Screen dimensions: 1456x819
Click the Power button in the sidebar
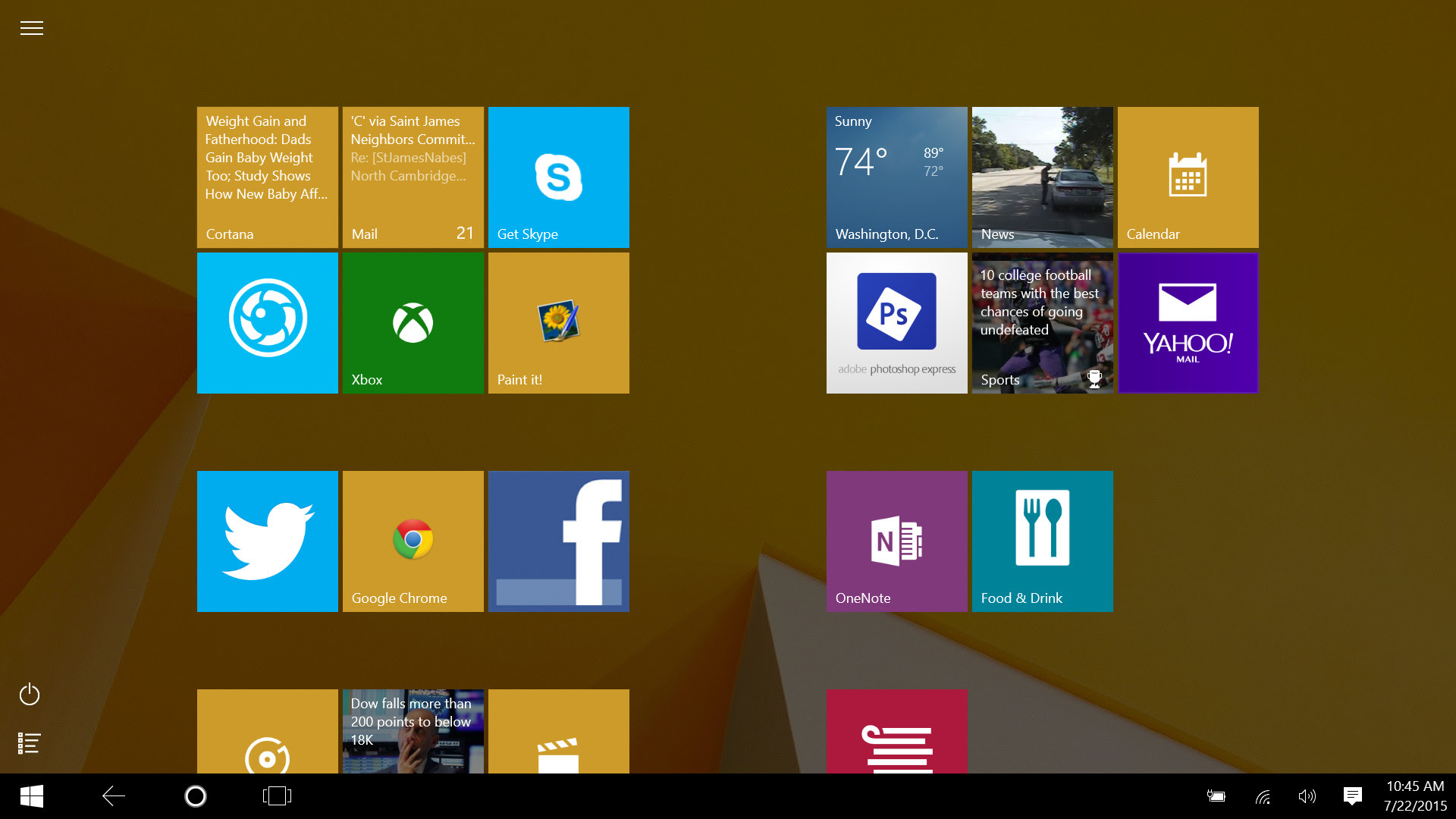[x=30, y=694]
